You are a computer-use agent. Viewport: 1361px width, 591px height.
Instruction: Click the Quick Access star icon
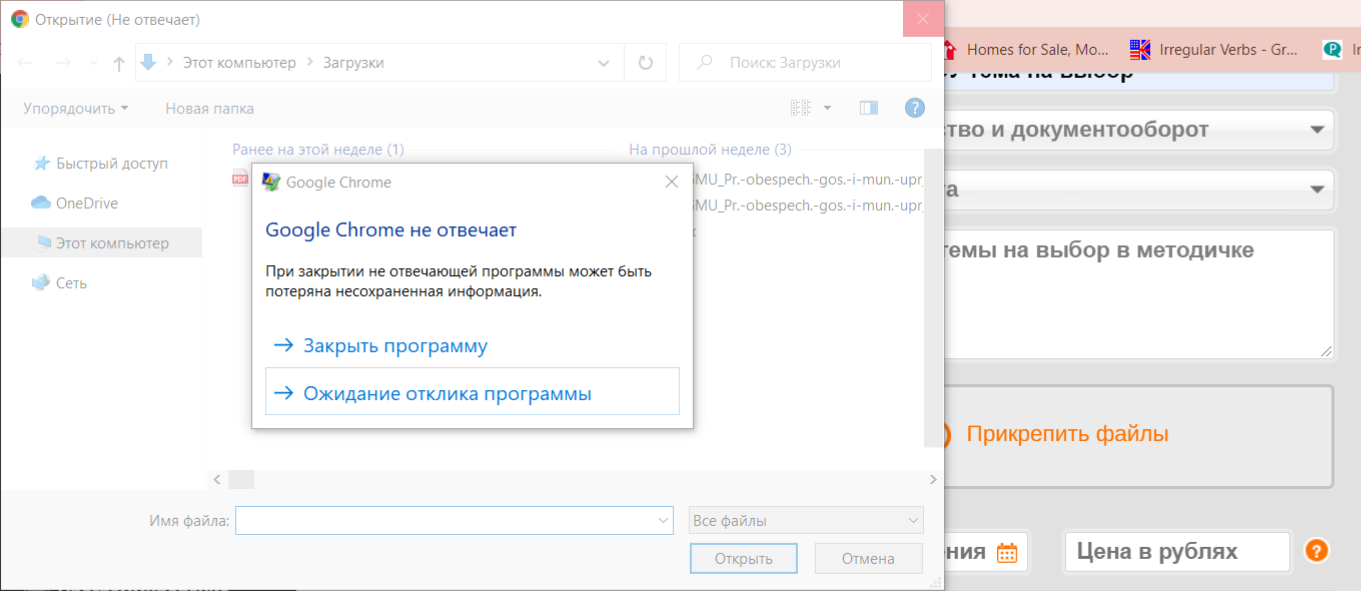[41, 163]
